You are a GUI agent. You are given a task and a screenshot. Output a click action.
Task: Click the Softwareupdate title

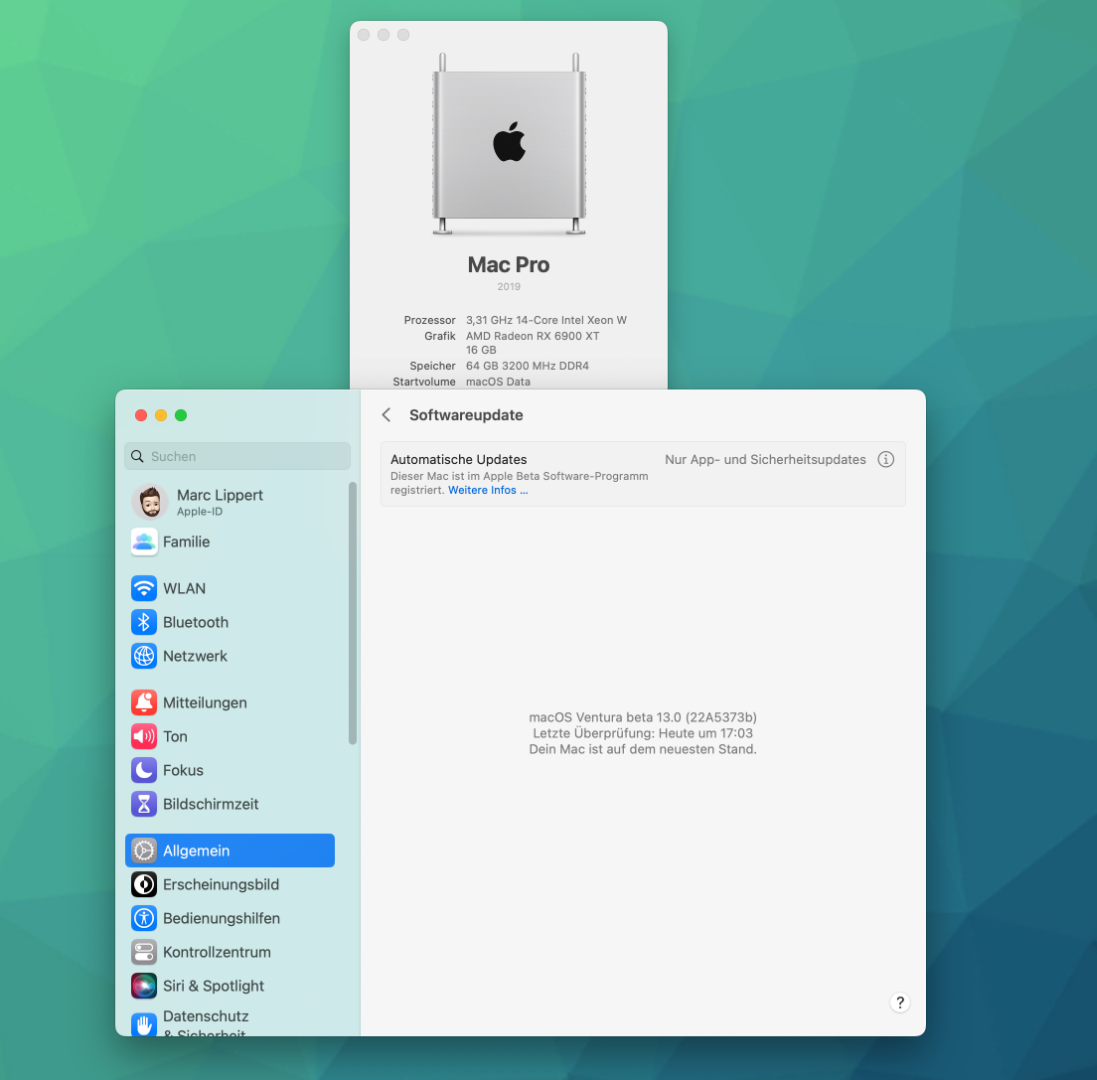[466, 415]
